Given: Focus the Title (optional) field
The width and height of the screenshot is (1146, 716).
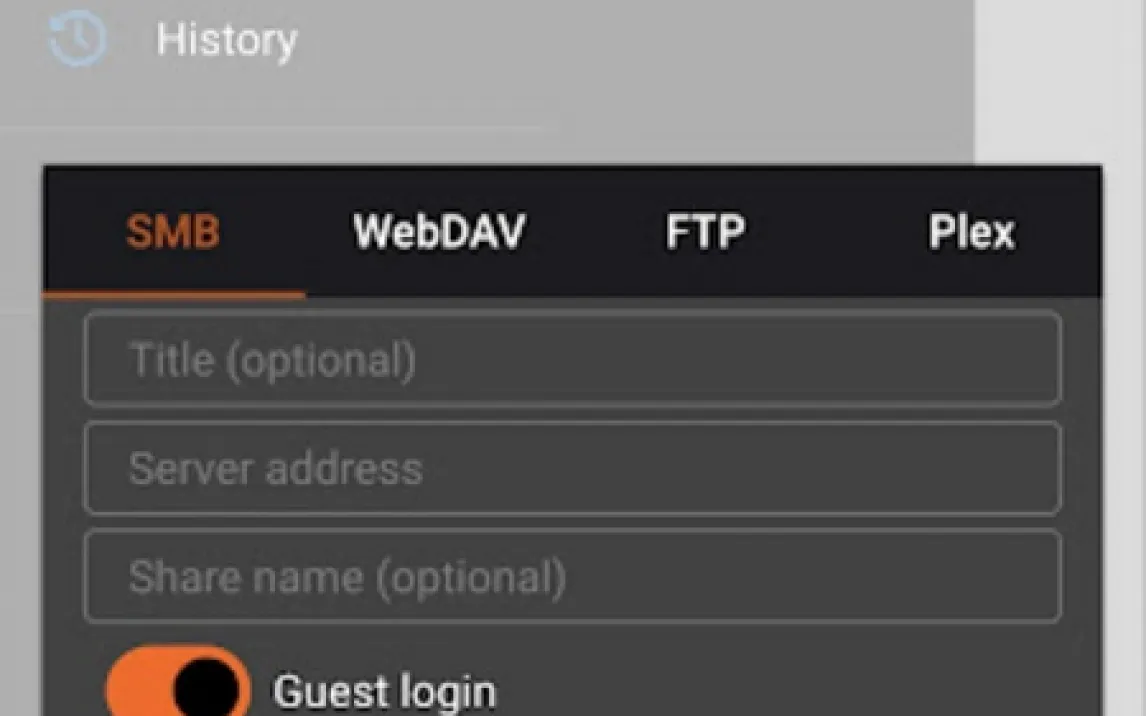Looking at the screenshot, I should tap(572, 360).
